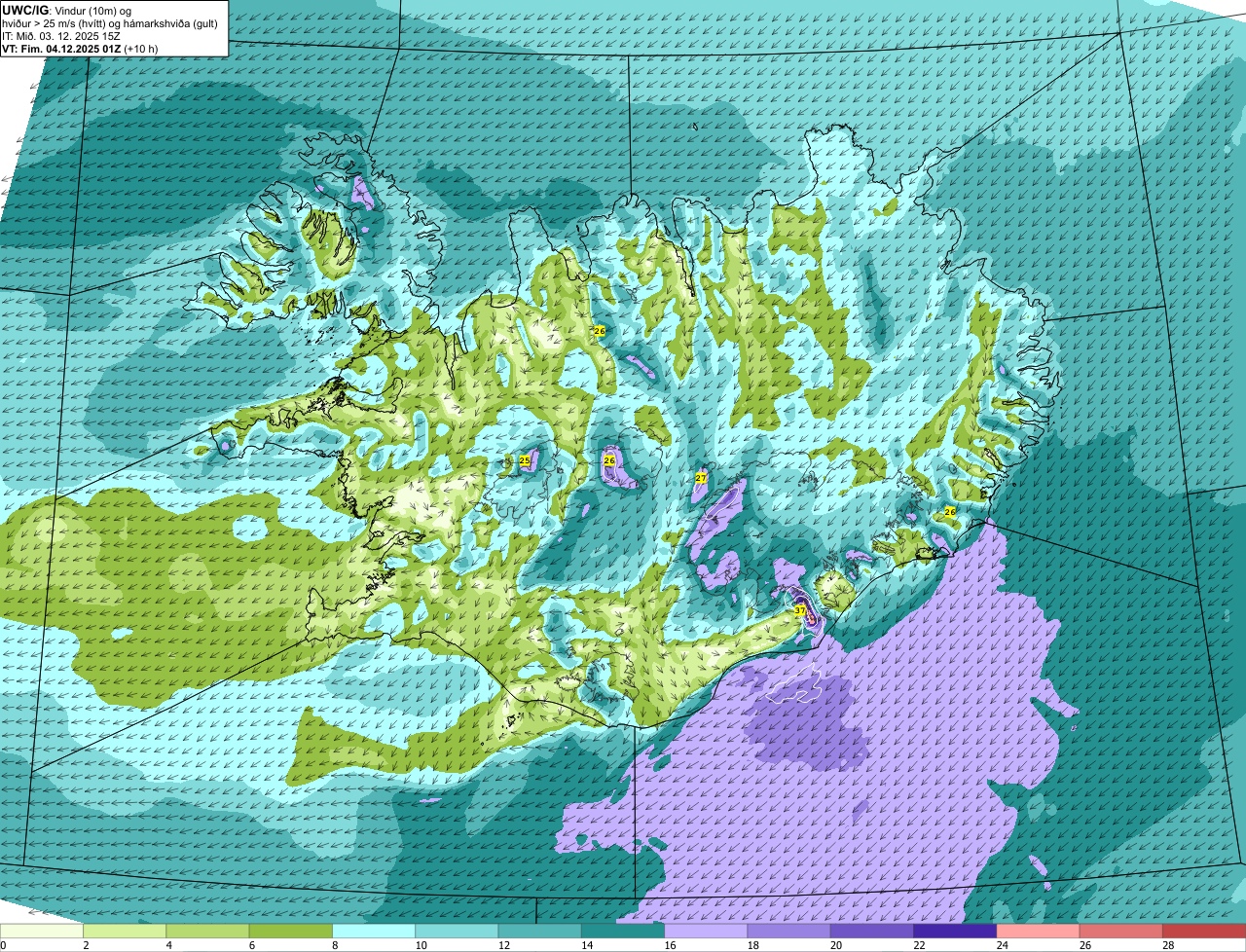Click the legend scale label '14'
Image resolution: width=1246 pixels, height=952 pixels.
click(x=586, y=945)
